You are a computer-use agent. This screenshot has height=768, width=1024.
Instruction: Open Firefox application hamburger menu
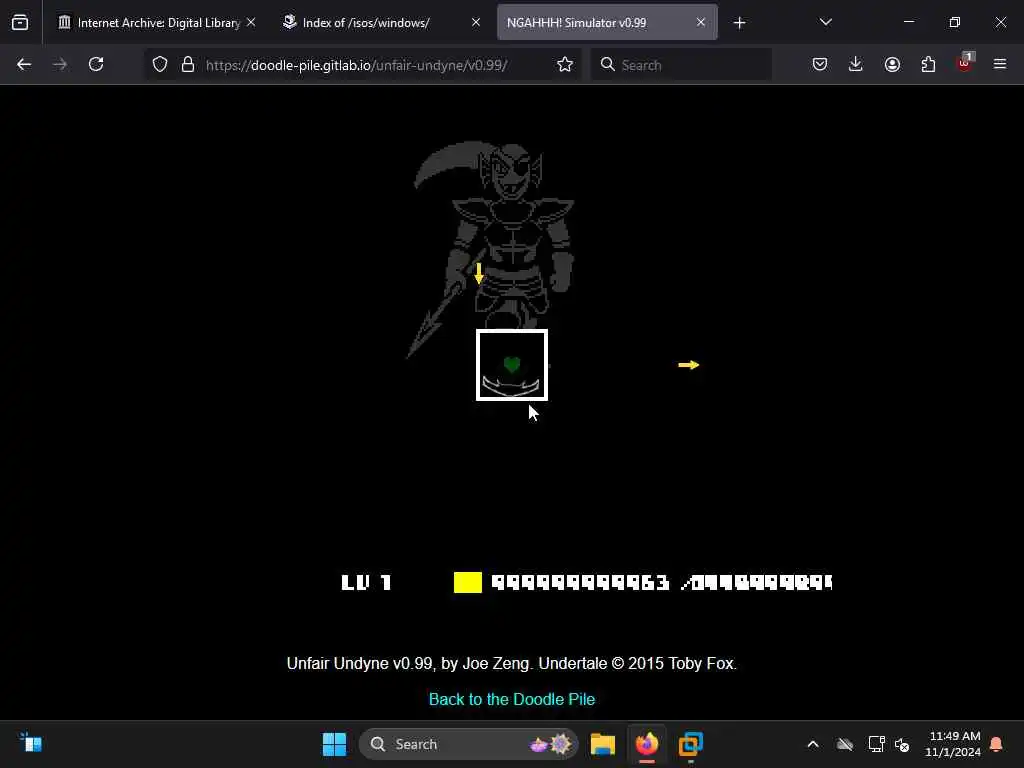[1000, 65]
